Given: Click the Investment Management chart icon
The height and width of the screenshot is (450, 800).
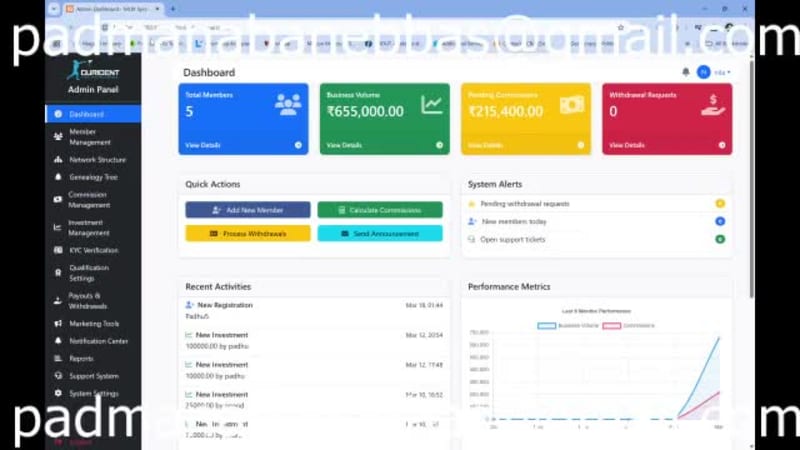Looking at the screenshot, I should pyautogui.click(x=58, y=228).
